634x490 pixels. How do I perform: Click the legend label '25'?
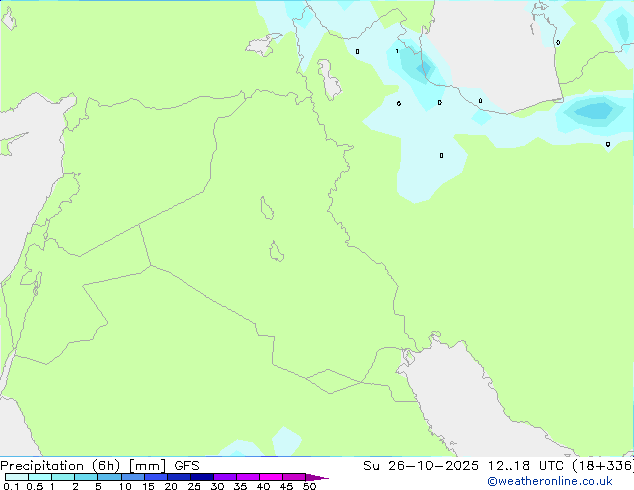click(194, 486)
